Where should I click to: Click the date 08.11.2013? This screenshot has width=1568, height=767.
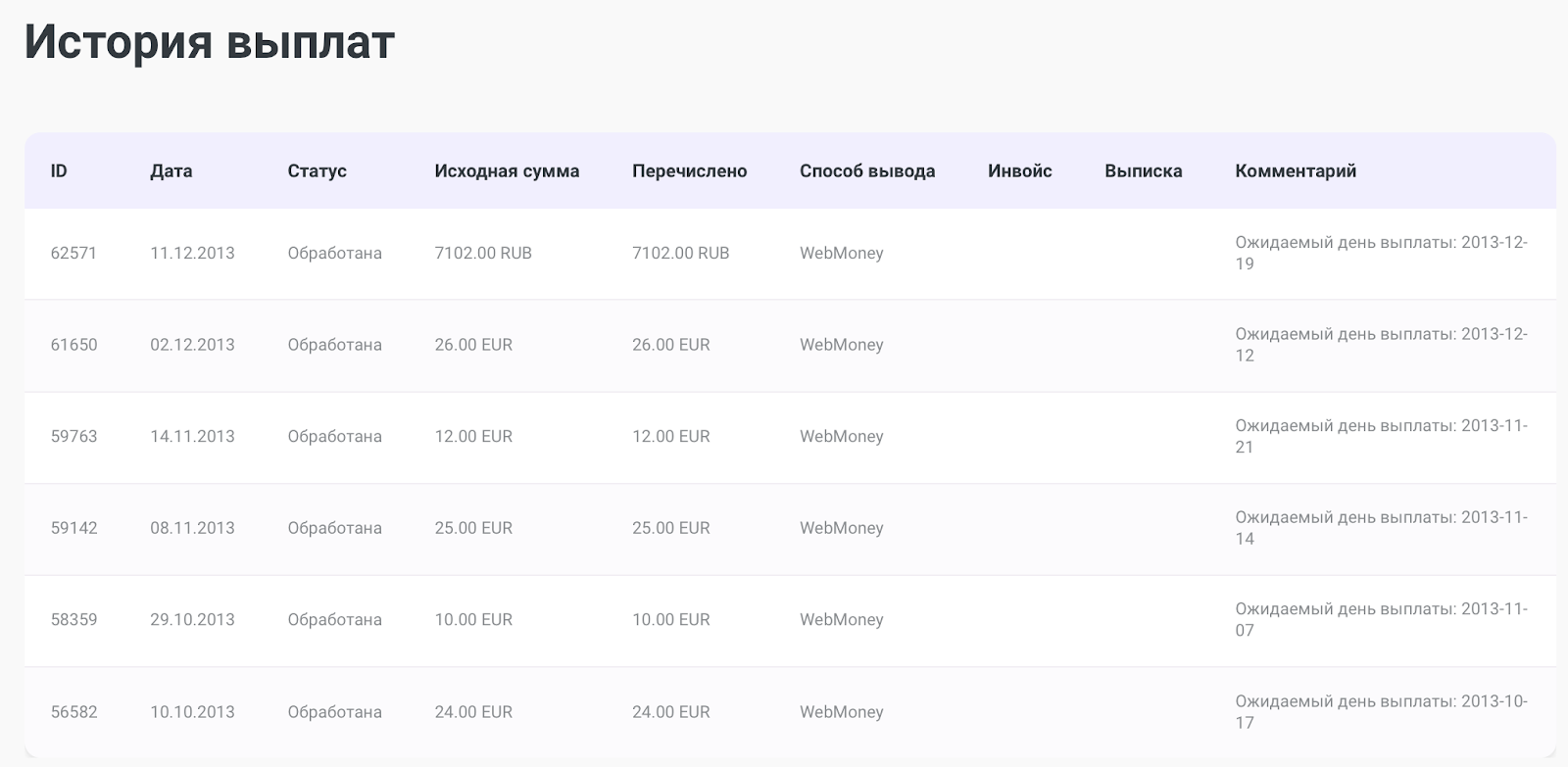[x=192, y=528]
